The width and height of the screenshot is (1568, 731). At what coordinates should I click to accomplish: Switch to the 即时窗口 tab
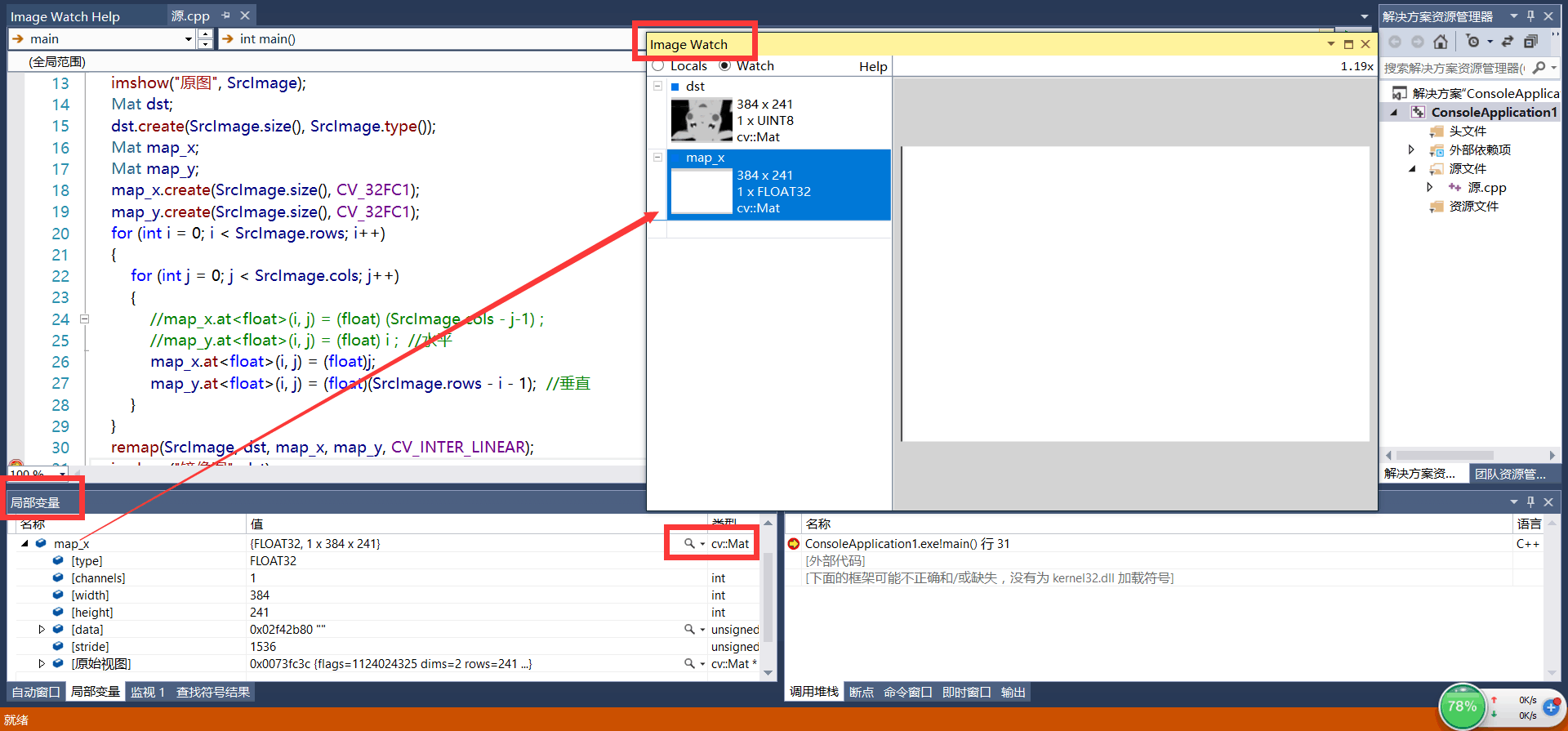(x=966, y=692)
